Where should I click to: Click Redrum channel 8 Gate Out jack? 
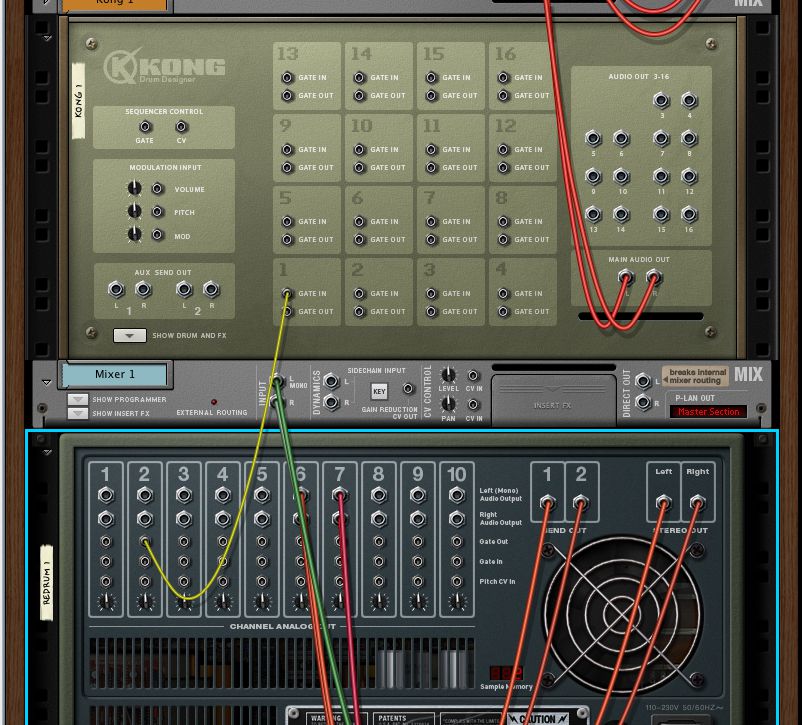tap(378, 541)
